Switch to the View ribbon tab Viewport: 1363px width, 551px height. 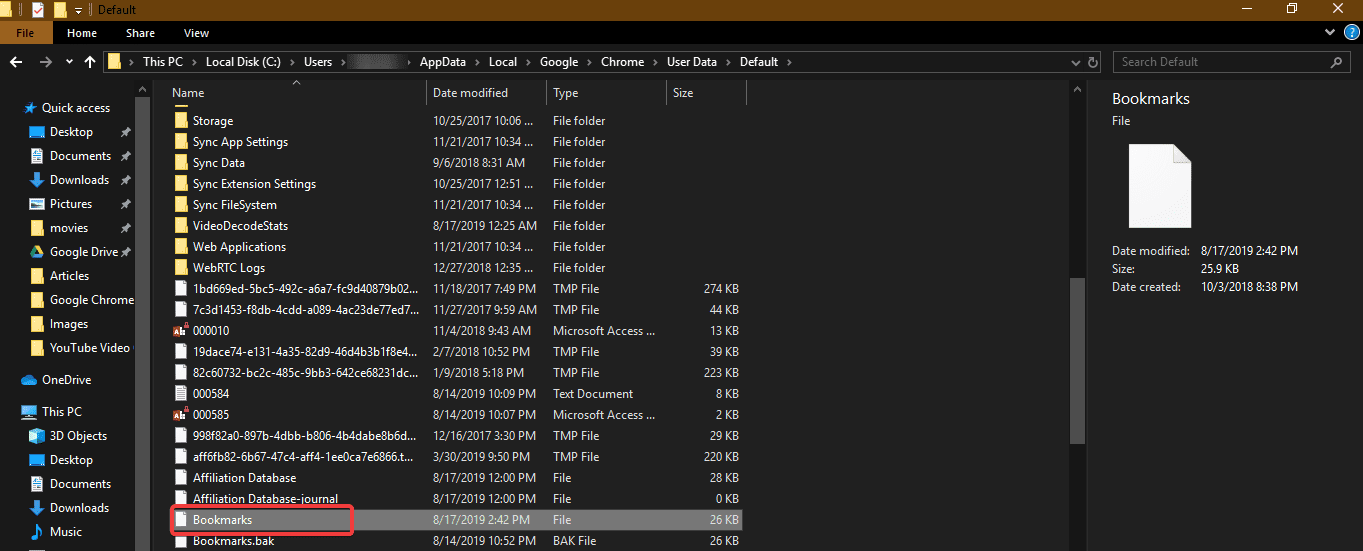[197, 33]
